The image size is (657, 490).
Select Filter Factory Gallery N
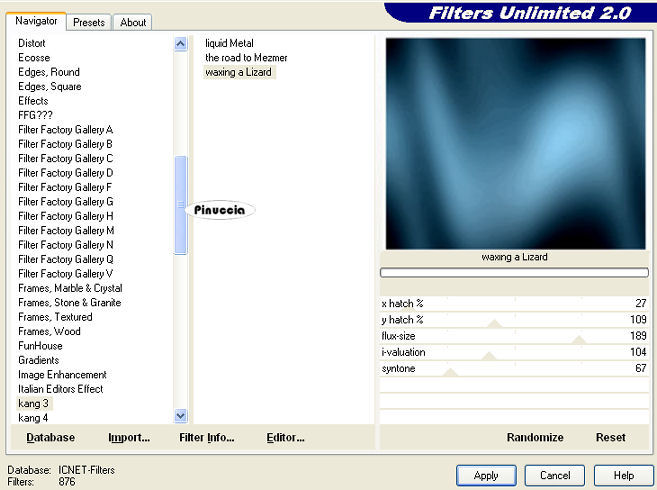point(66,245)
